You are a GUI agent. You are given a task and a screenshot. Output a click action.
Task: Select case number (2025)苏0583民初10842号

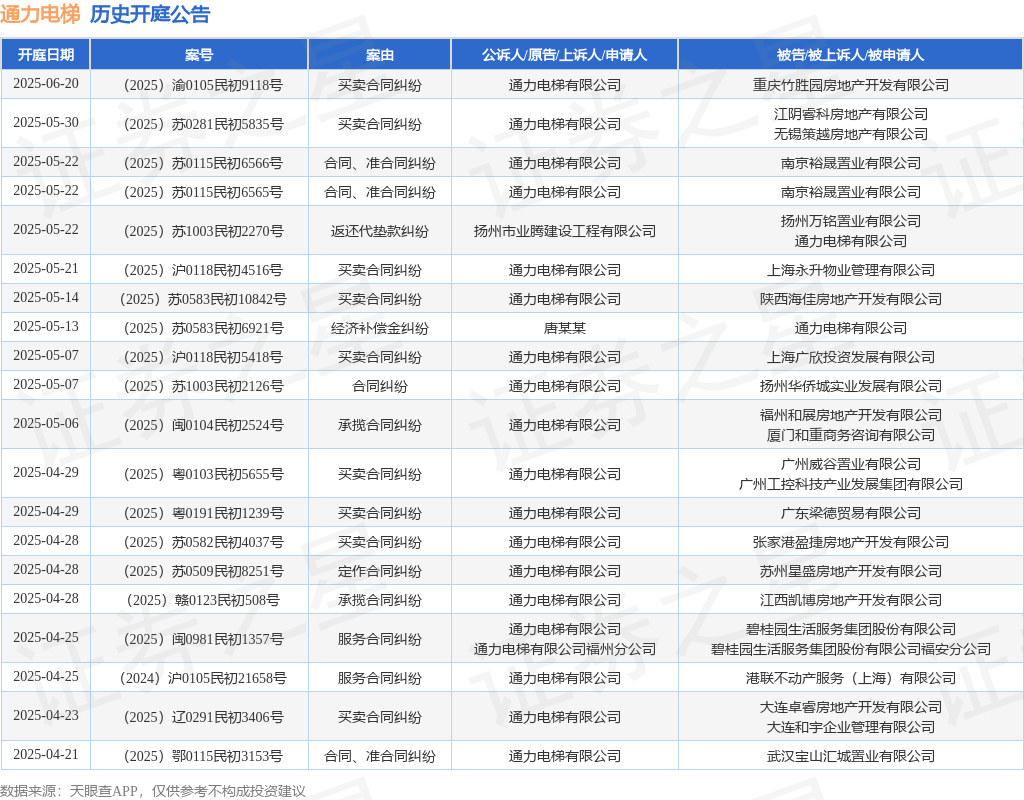tap(203, 299)
